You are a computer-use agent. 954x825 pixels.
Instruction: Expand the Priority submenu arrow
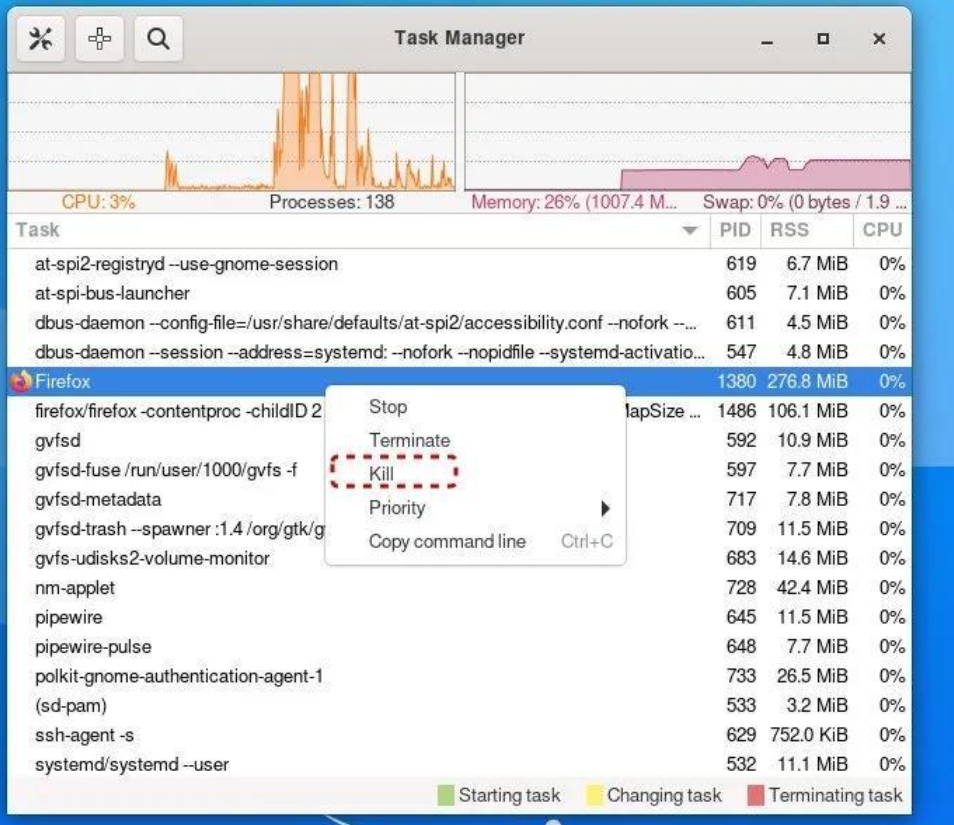[604, 508]
